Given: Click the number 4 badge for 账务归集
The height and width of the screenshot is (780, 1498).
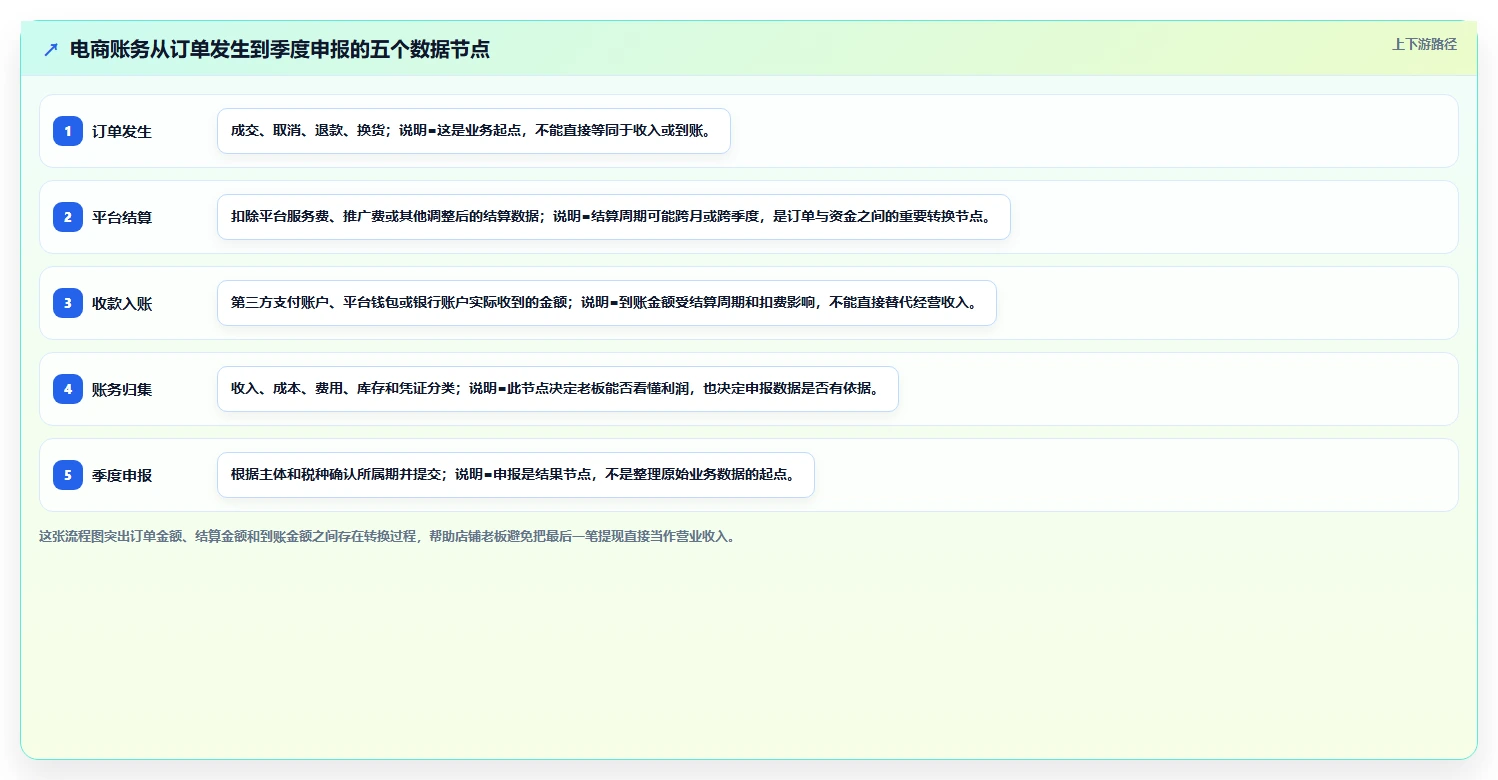Looking at the screenshot, I should point(68,389).
